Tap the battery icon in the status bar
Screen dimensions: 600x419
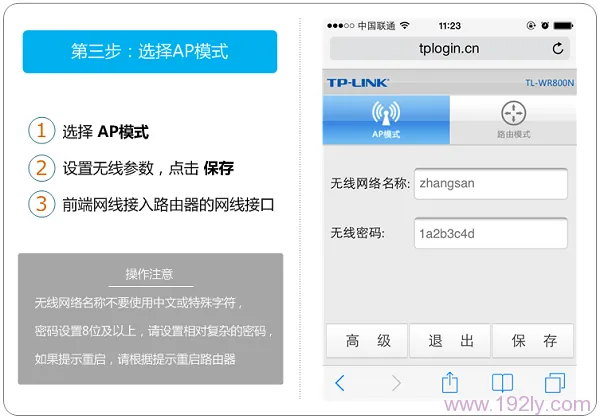point(564,25)
